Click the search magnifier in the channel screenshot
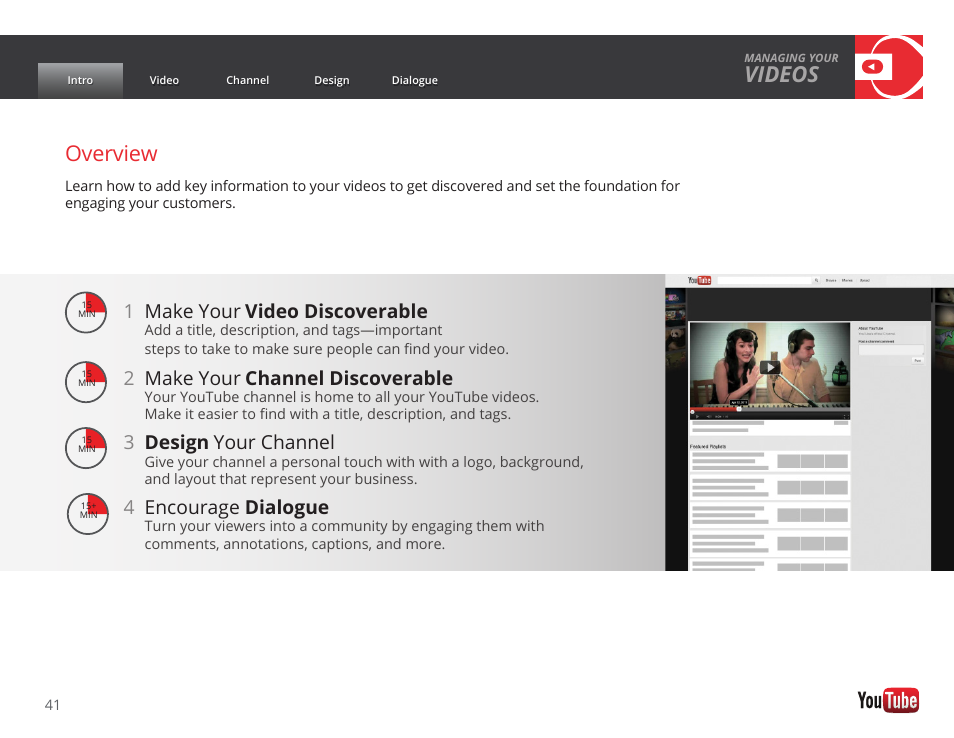This screenshot has height=738, width=954. pyautogui.click(x=817, y=281)
